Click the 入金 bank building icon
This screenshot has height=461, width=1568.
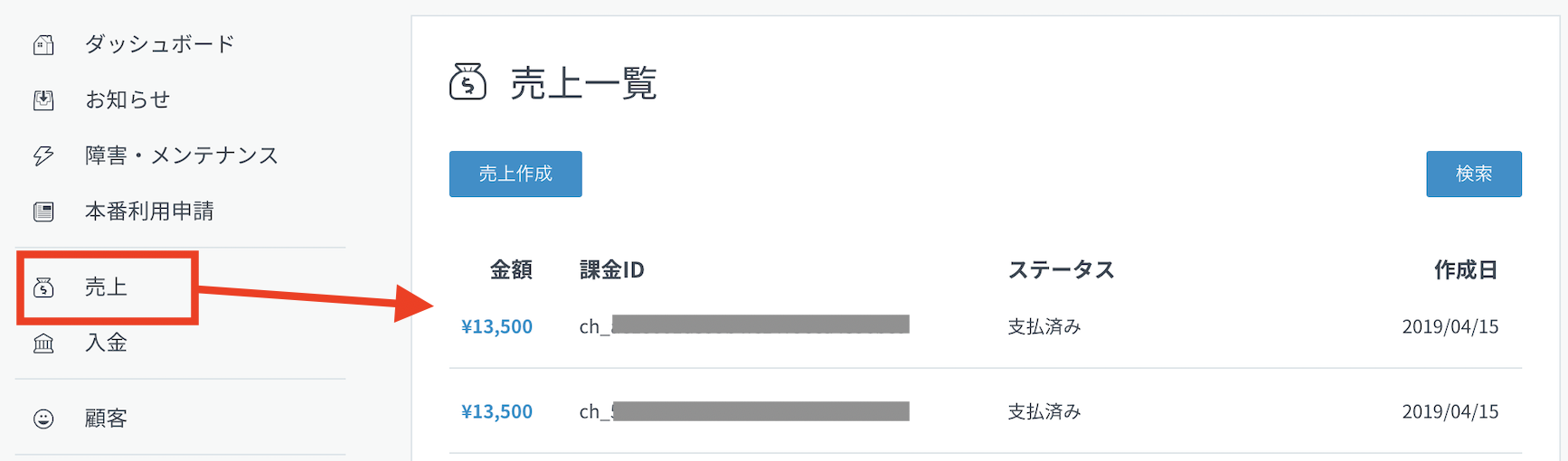click(x=43, y=343)
